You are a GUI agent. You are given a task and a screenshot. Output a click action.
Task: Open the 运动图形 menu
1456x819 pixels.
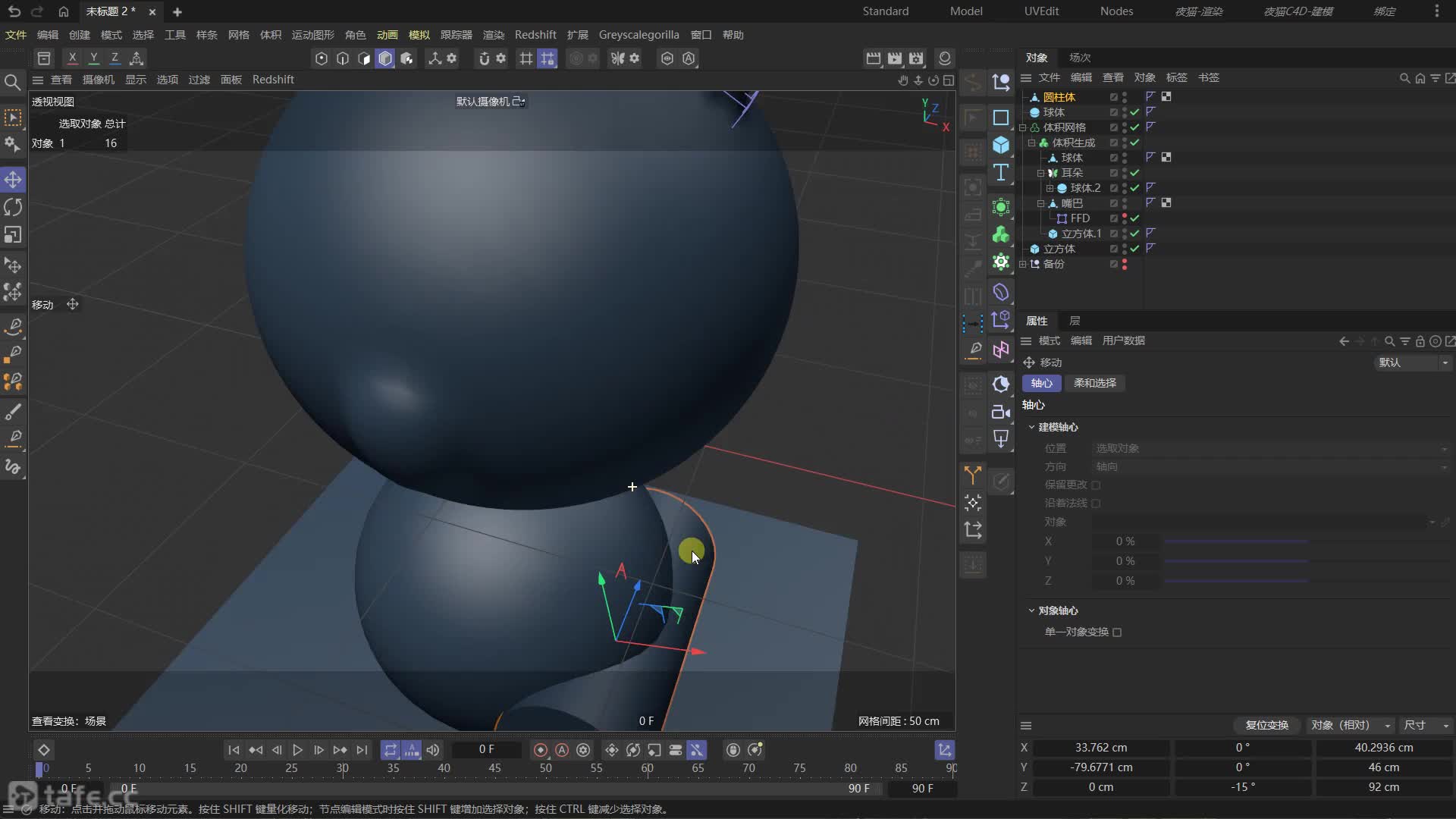[312, 35]
